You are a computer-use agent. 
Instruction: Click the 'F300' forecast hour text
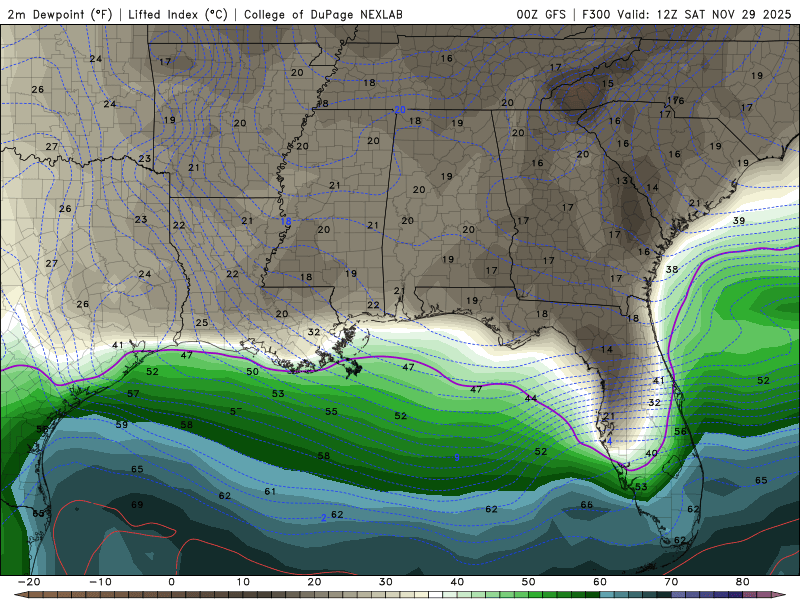pos(596,15)
